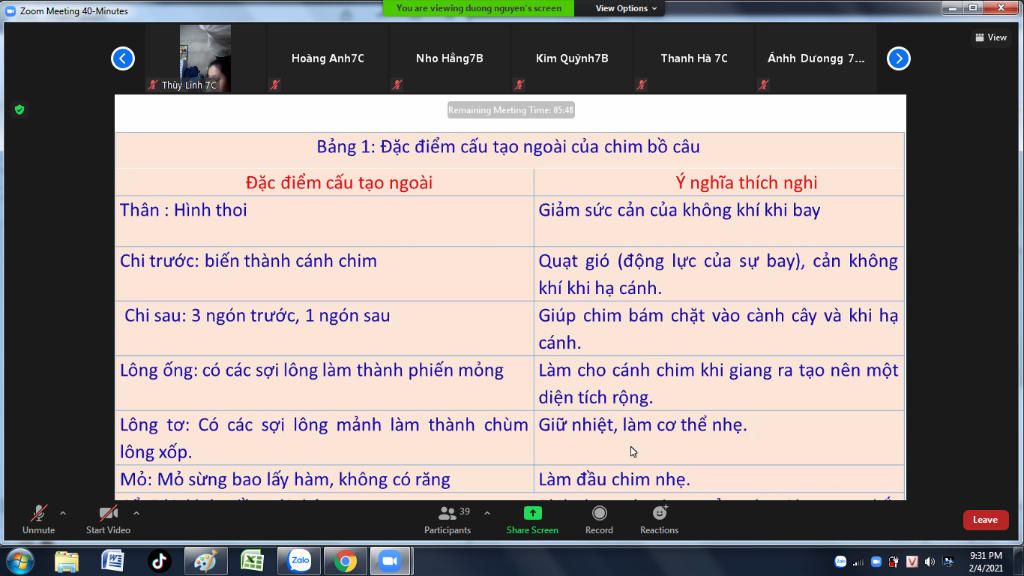Open the Reactions menu
This screenshot has width=1024, height=576.
659,519
